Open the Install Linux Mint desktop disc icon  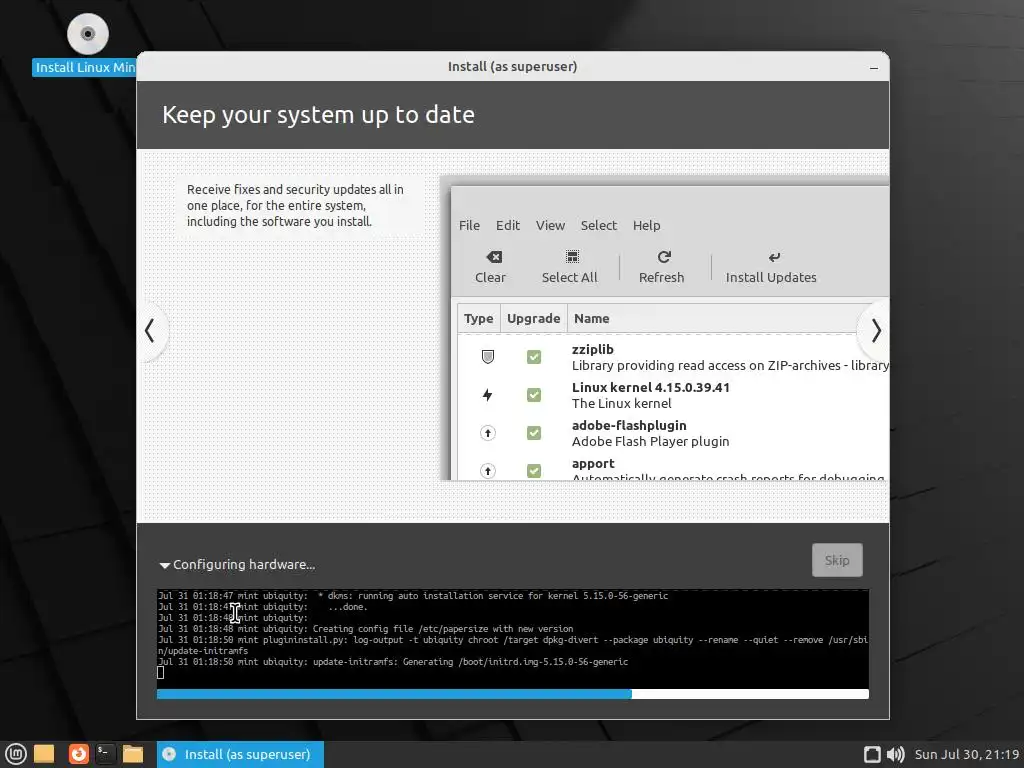tap(88, 34)
